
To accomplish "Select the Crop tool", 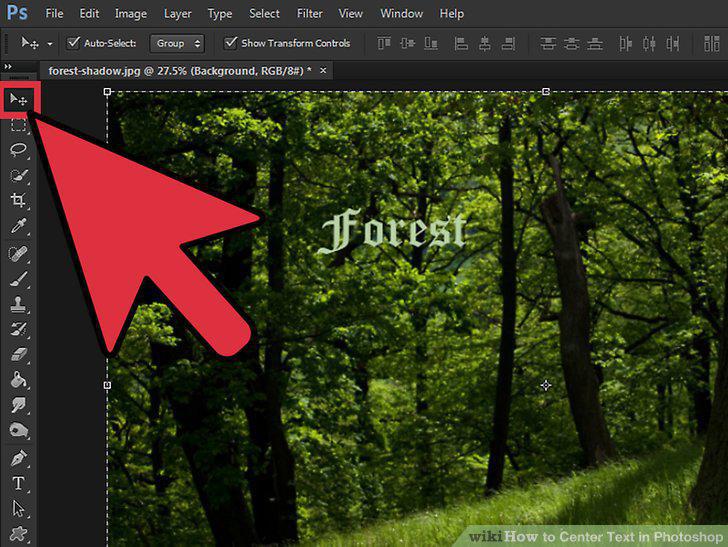I will tap(19, 200).
